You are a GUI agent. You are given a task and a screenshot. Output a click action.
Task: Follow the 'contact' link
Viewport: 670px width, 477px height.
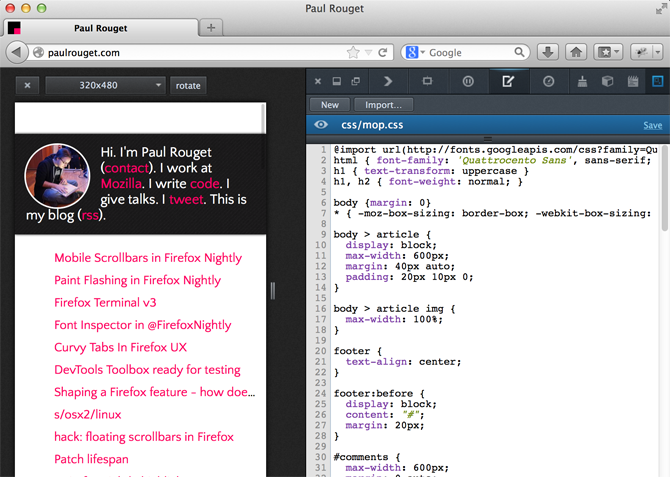point(126,168)
